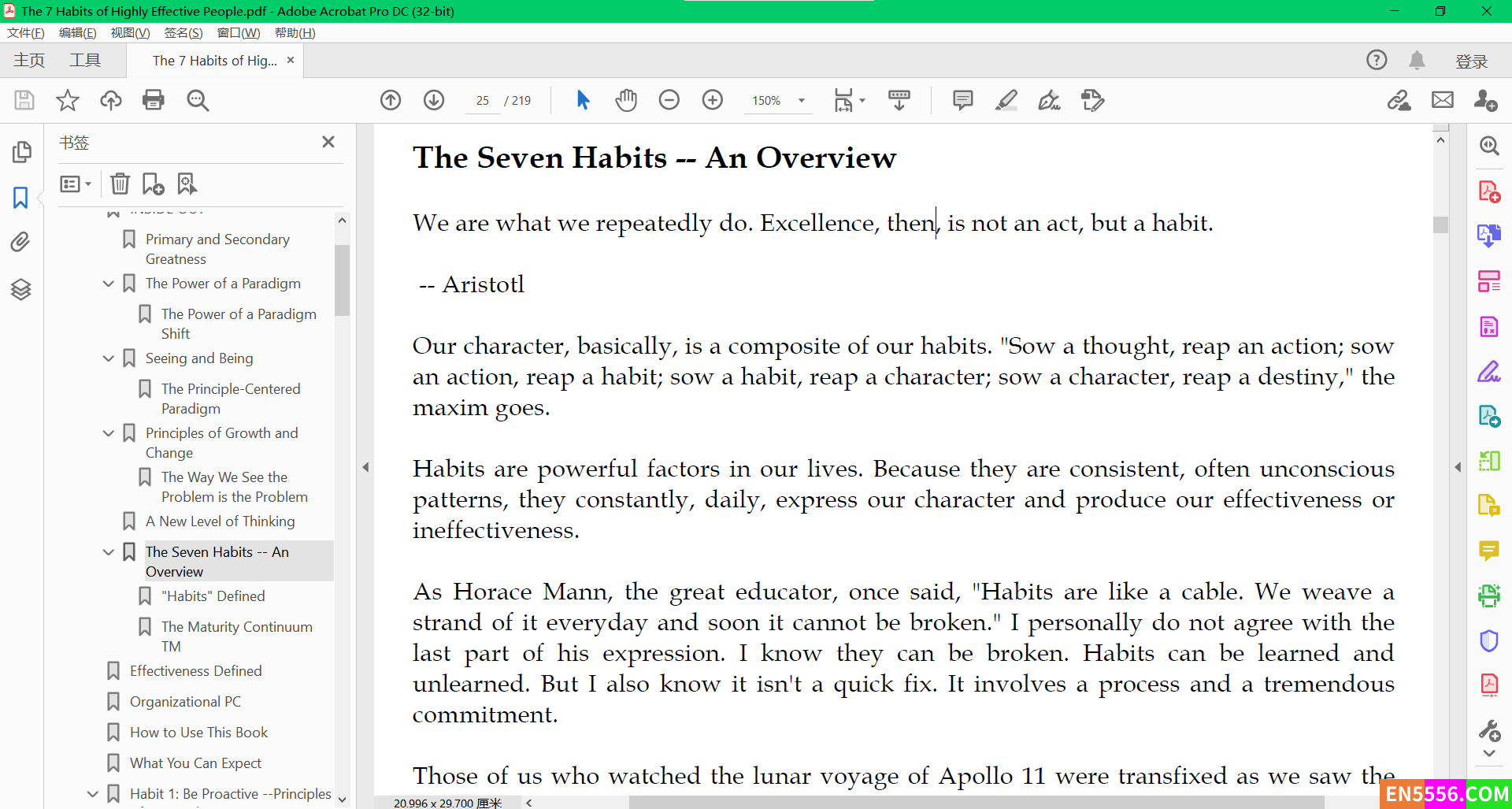
Task: Expand the right tools pane arrow
Action: point(1458,467)
